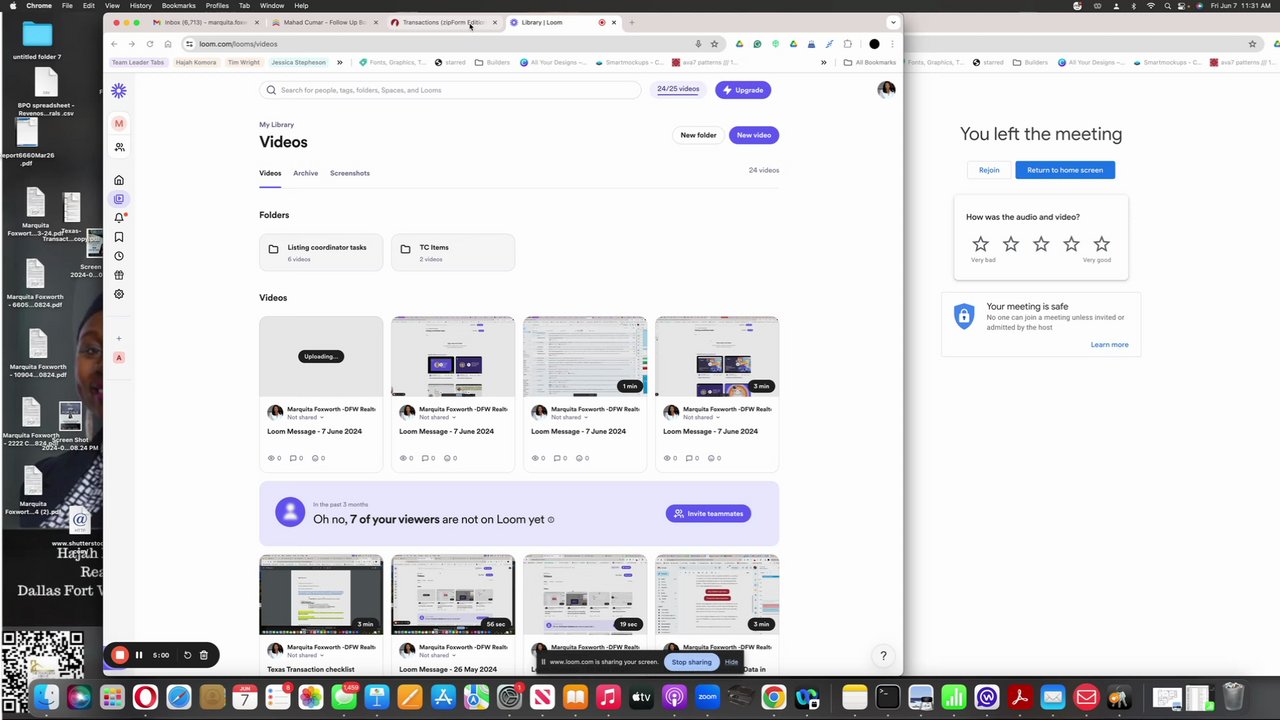This screenshot has height=720, width=1280.
Task: Click the Chrome address bar URL
Action: coord(238,44)
